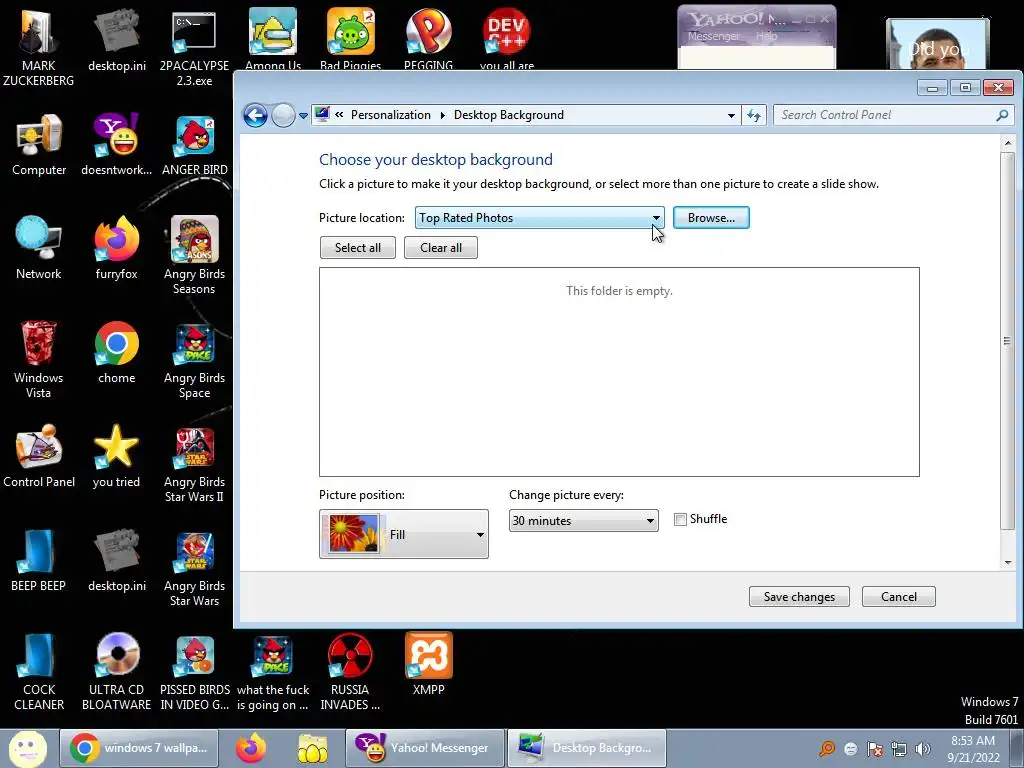Click Save changes button
Viewport: 1024px width, 768px height.
click(x=799, y=596)
